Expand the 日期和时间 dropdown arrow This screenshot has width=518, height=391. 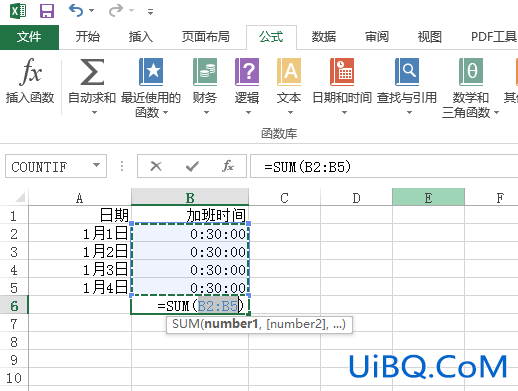click(x=344, y=113)
